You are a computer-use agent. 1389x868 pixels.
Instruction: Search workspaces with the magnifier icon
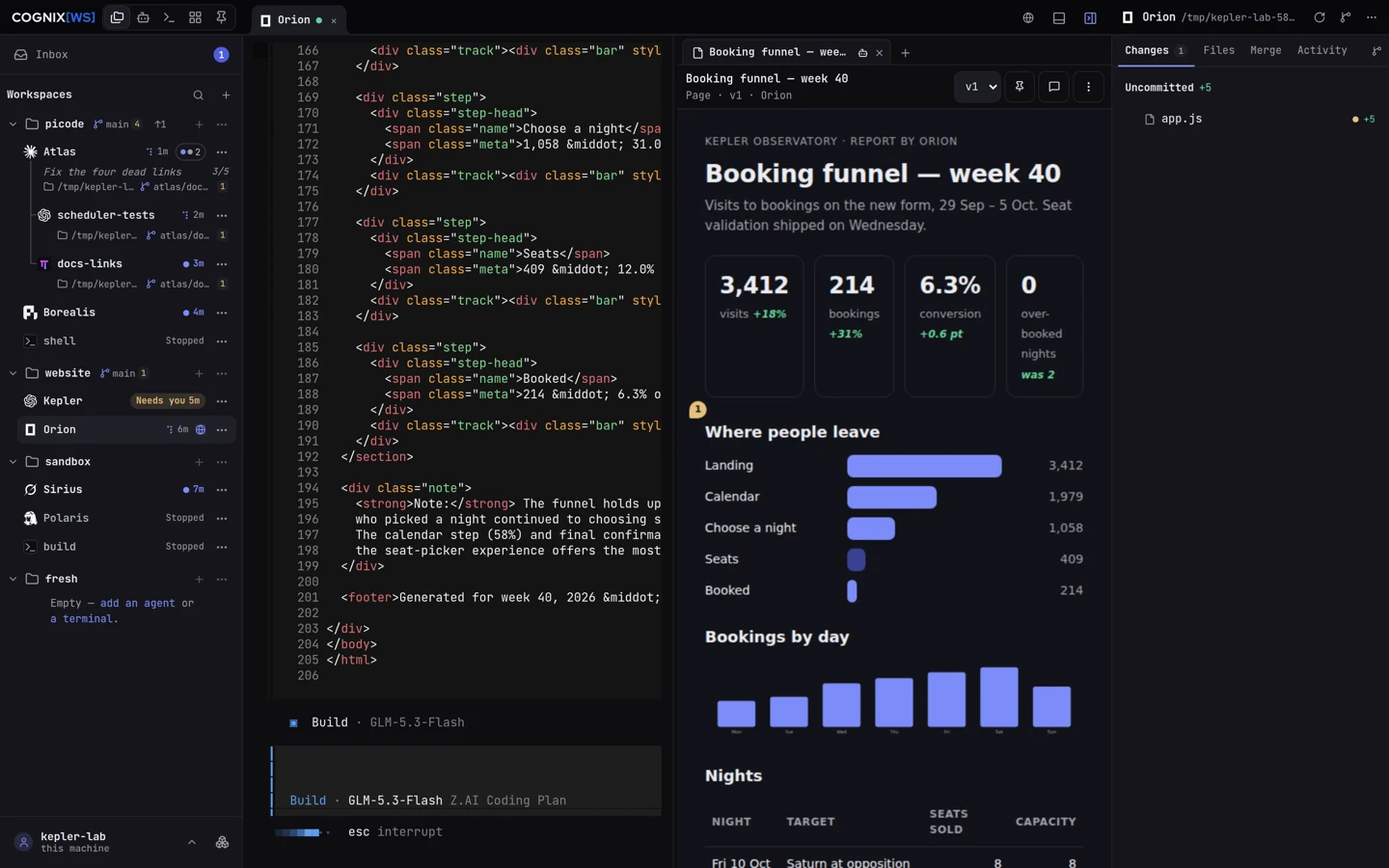(x=198, y=95)
